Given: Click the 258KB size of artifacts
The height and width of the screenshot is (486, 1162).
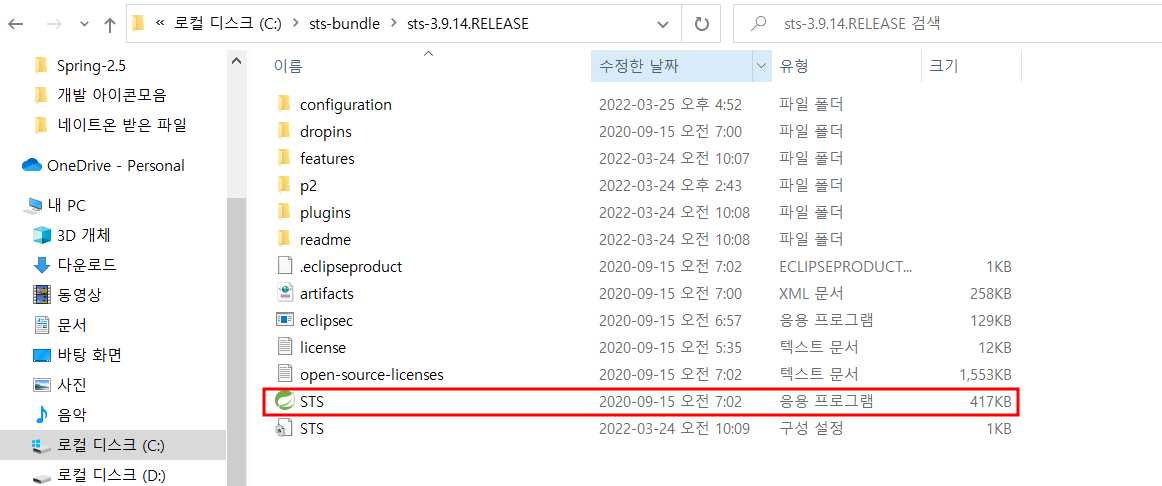Looking at the screenshot, I should [990, 293].
